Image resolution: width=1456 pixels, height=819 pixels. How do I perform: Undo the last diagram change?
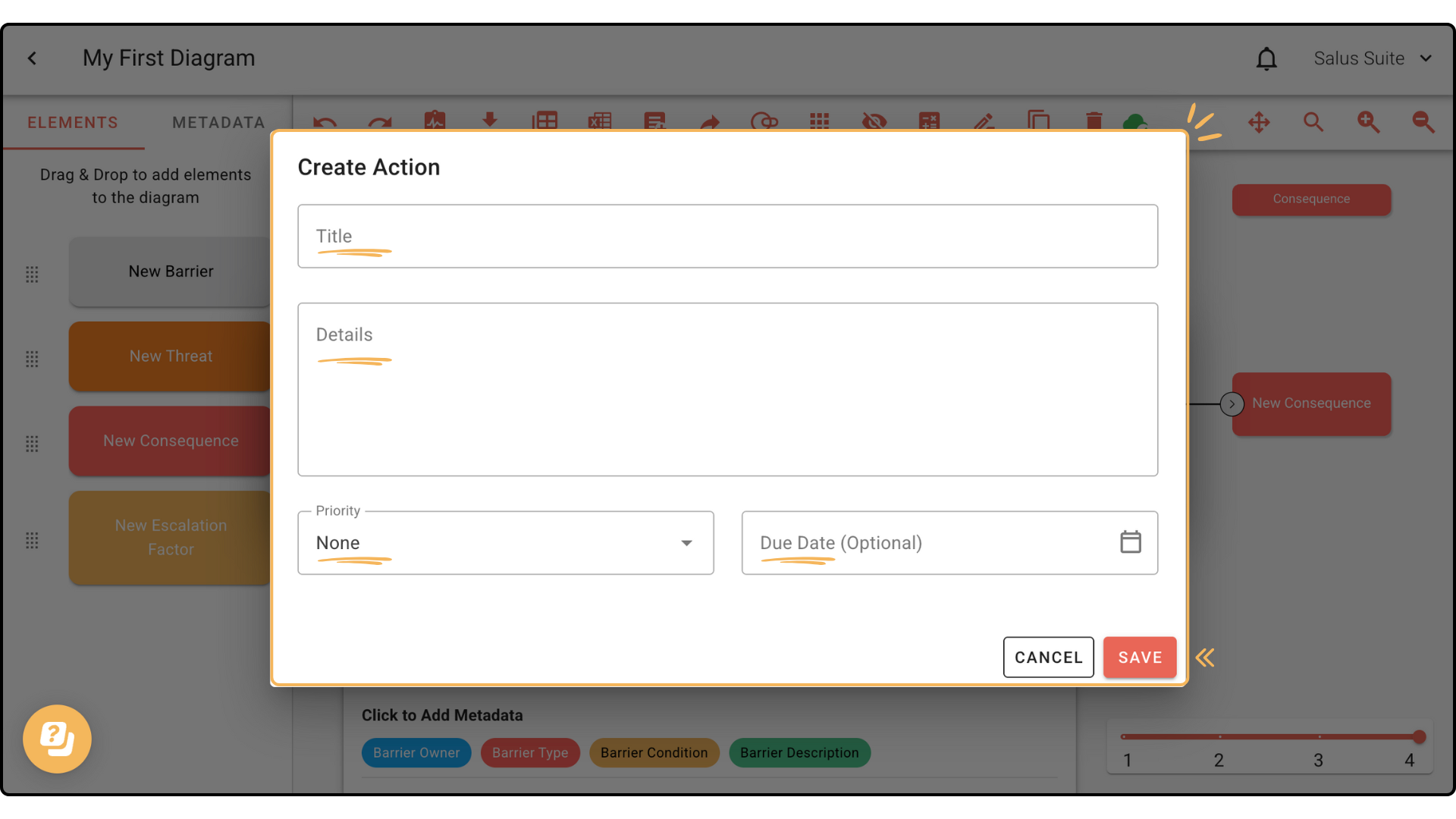coord(325,122)
